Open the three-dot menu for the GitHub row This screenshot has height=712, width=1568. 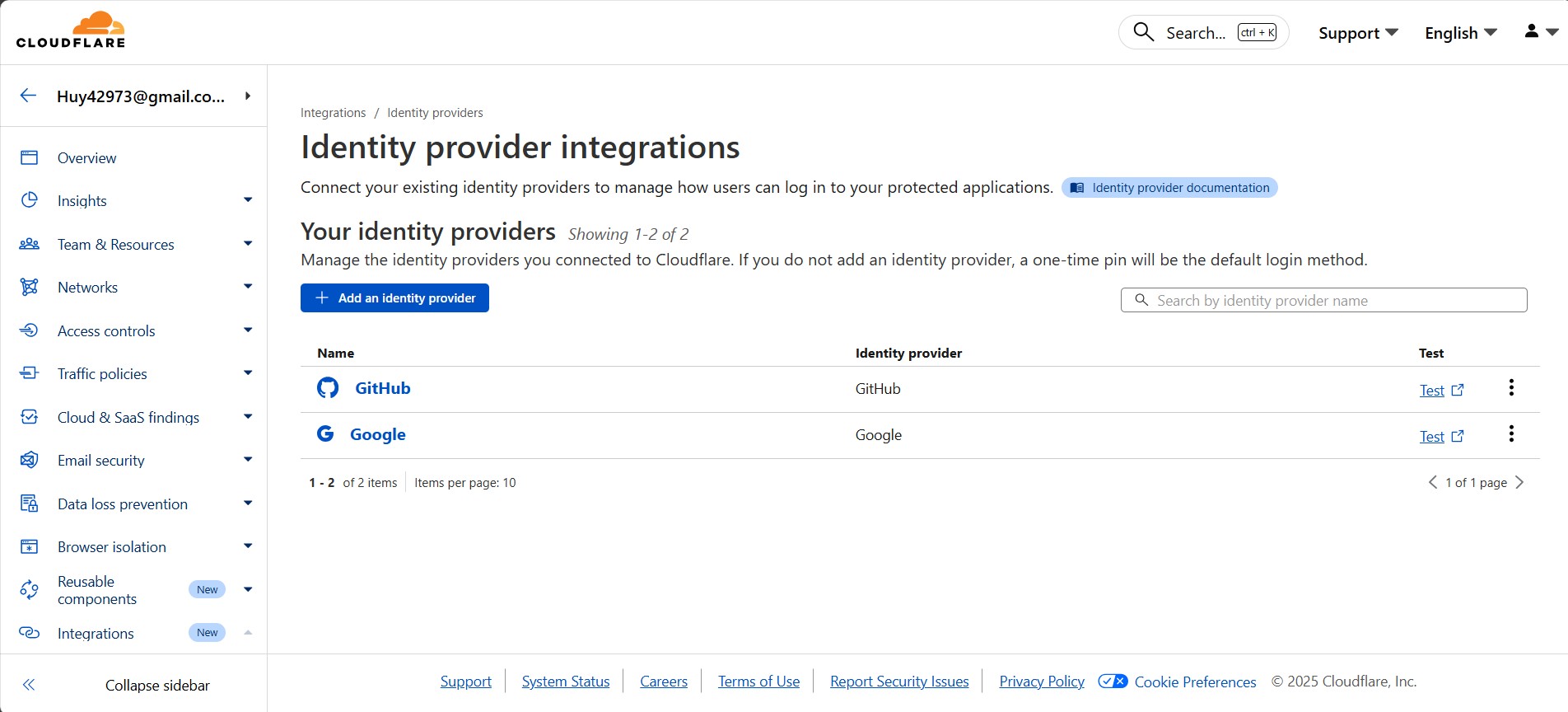(1511, 388)
